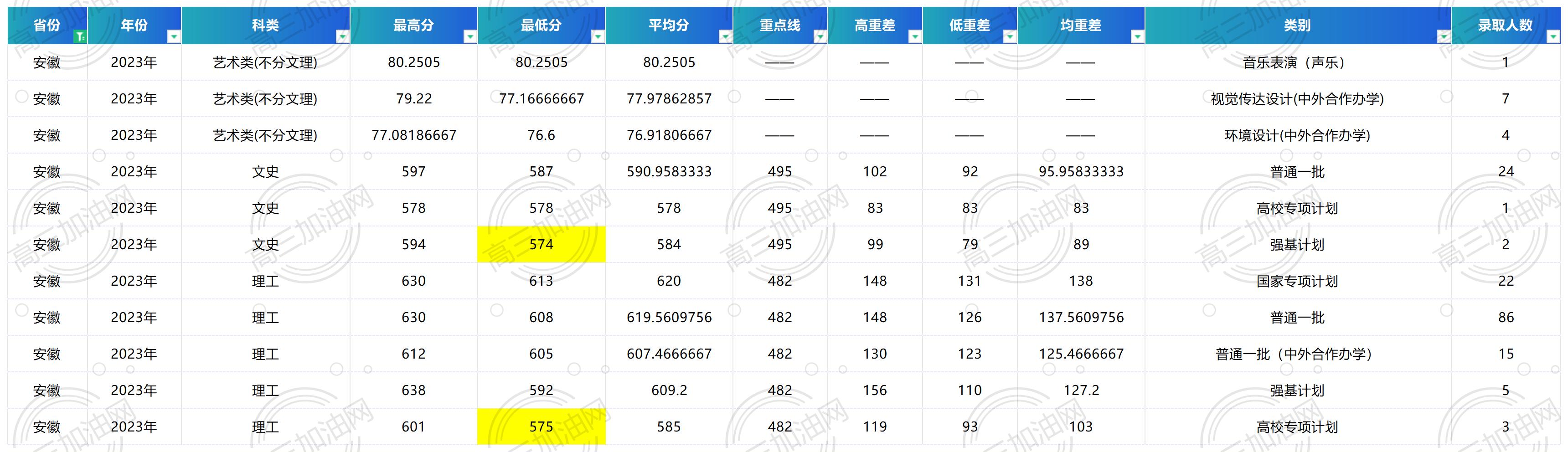This screenshot has height=452, width=1568.
Task: Click cell 137.5609756
Action: pyautogui.click(x=1081, y=318)
